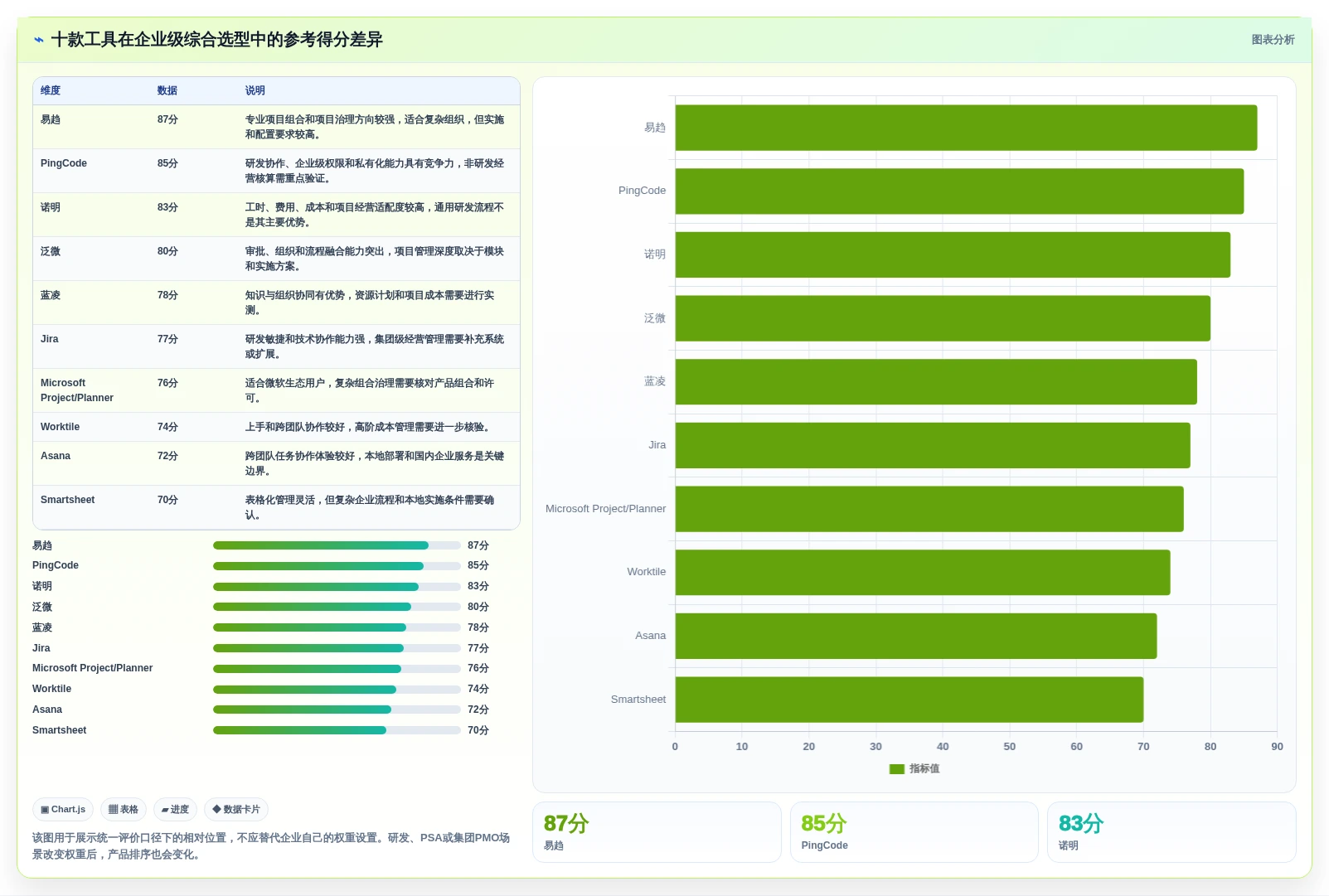Click the 77分 value in progress list
Viewport: 1329px width, 896px height.
tap(478, 648)
